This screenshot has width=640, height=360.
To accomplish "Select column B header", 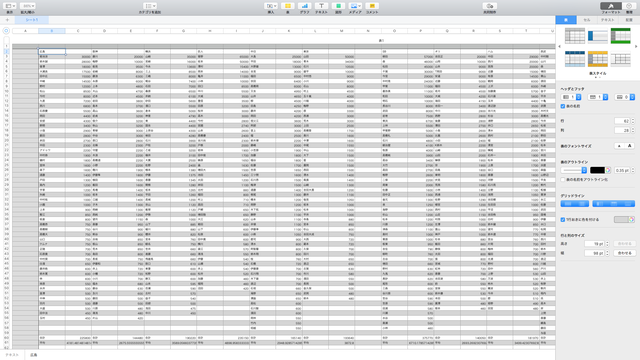I will (51, 31).
